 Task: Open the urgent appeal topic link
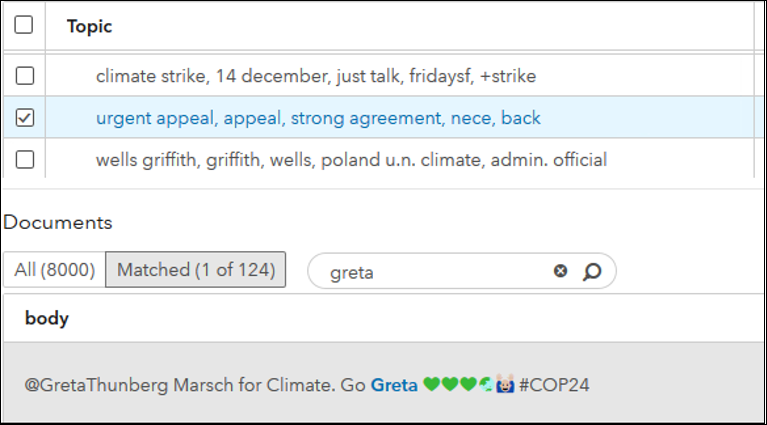(x=318, y=118)
